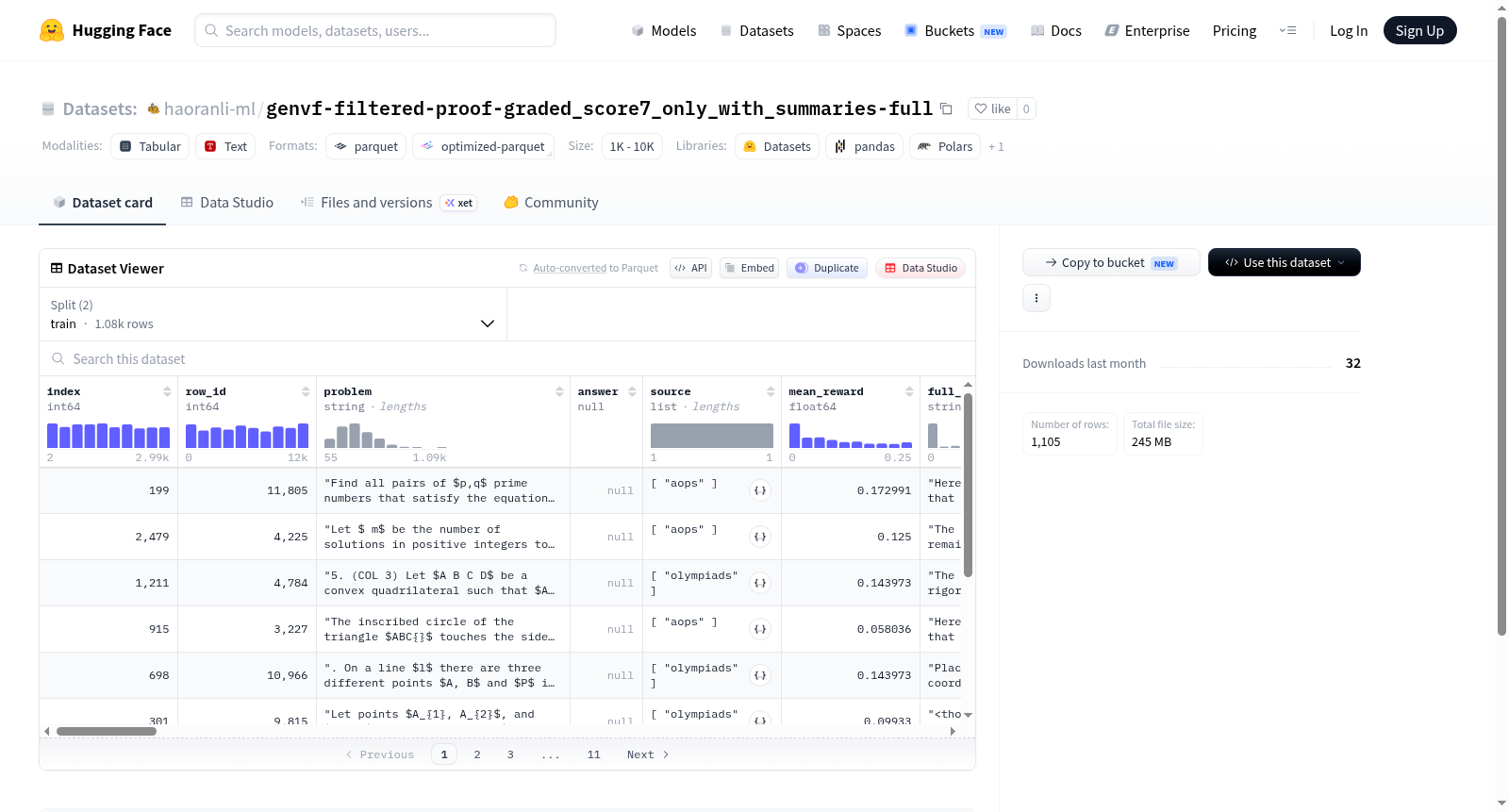
Task: Go to page 2 of results
Action: (x=477, y=754)
